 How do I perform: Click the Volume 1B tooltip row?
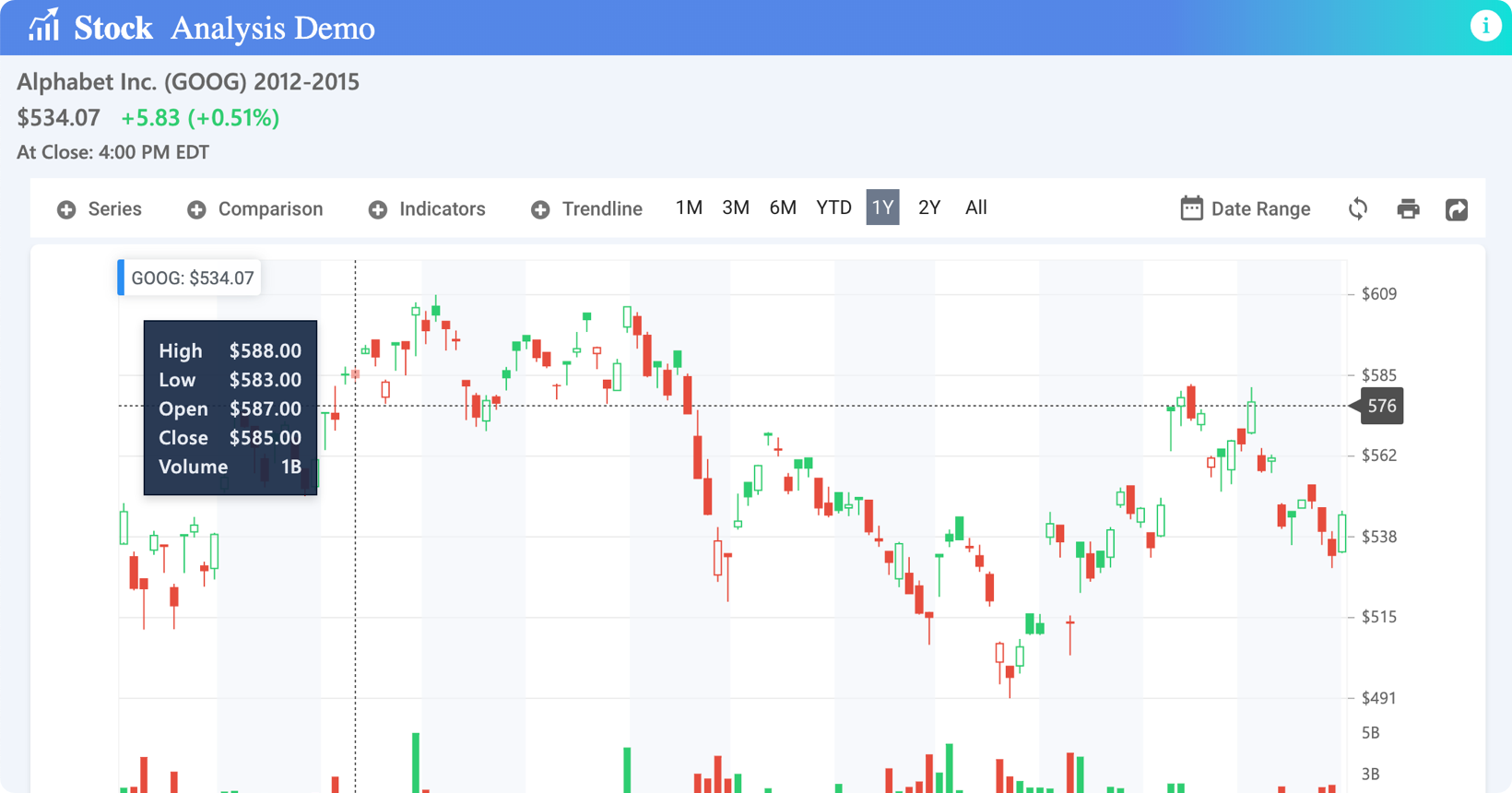point(230,467)
